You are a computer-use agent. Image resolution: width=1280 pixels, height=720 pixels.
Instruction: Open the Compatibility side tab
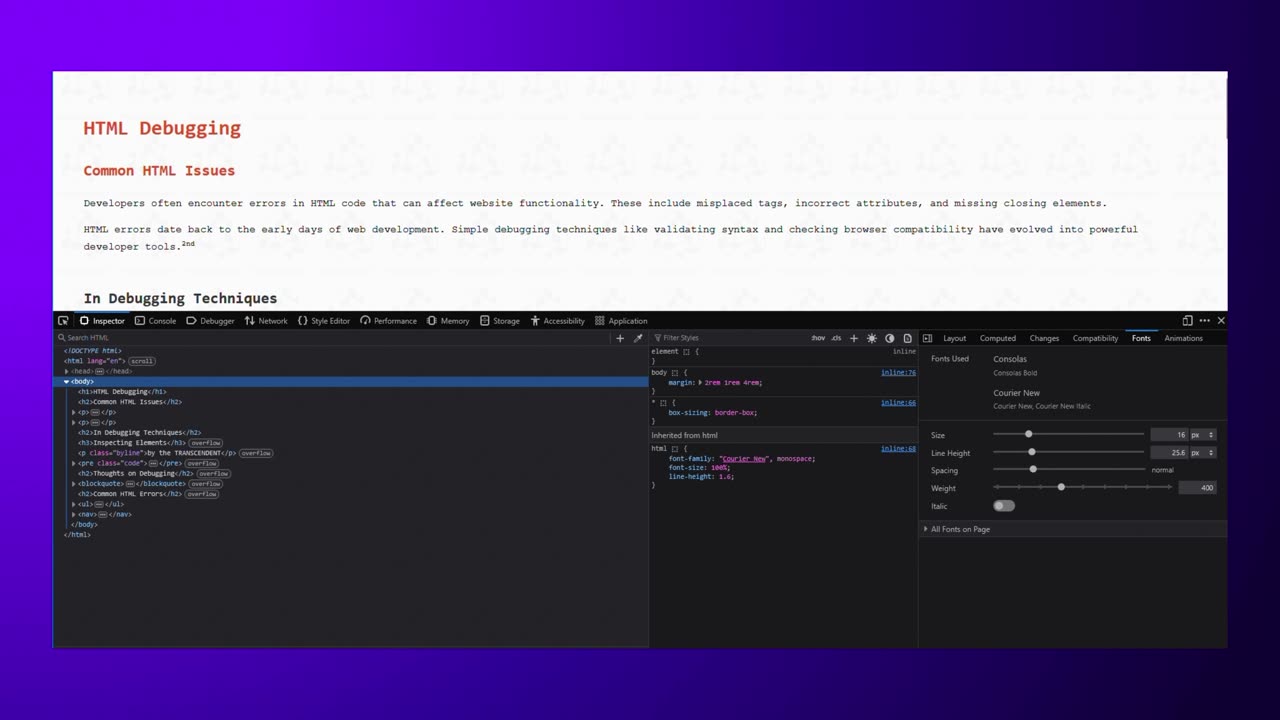1096,338
